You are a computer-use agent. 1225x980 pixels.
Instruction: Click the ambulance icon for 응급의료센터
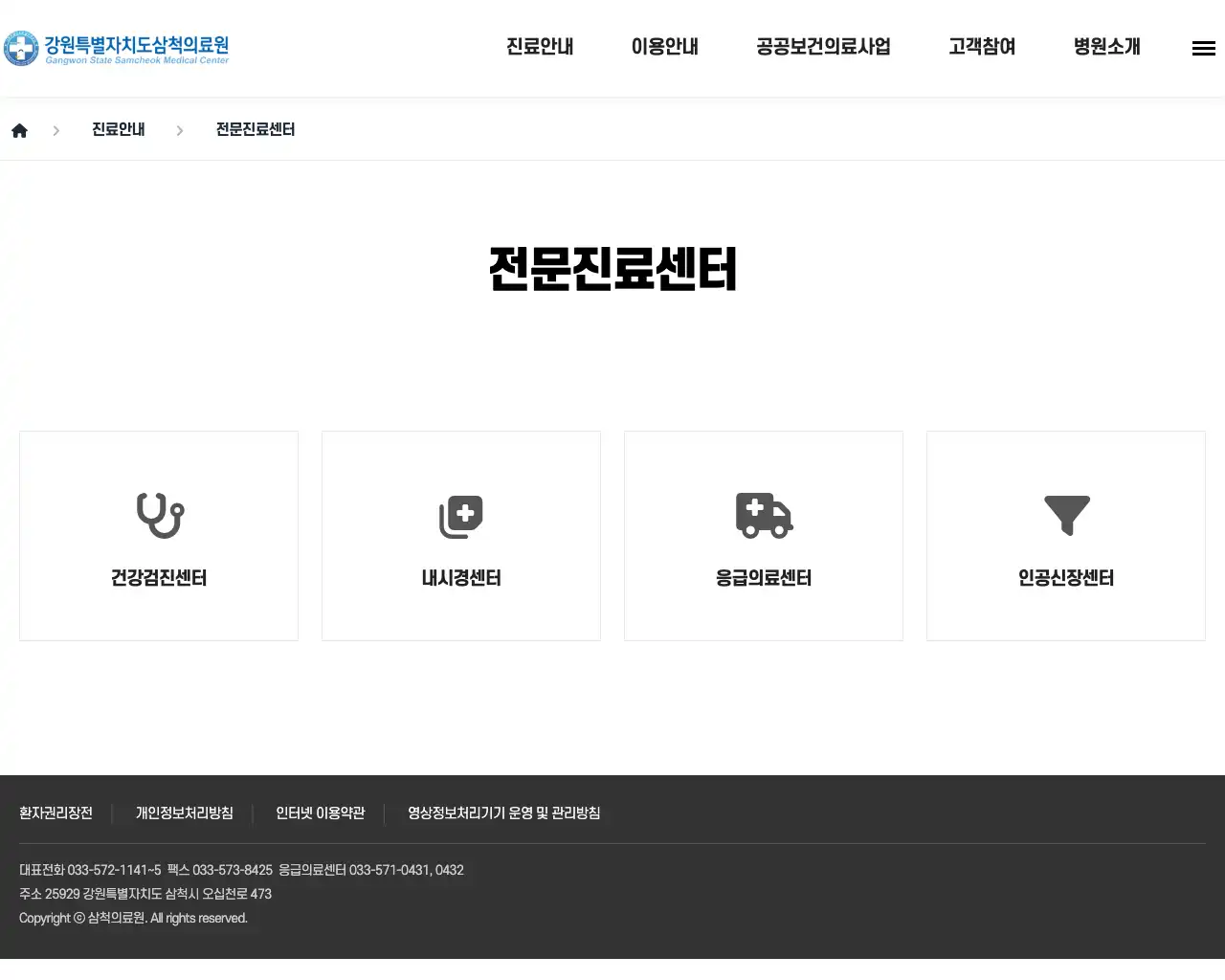coord(764,516)
